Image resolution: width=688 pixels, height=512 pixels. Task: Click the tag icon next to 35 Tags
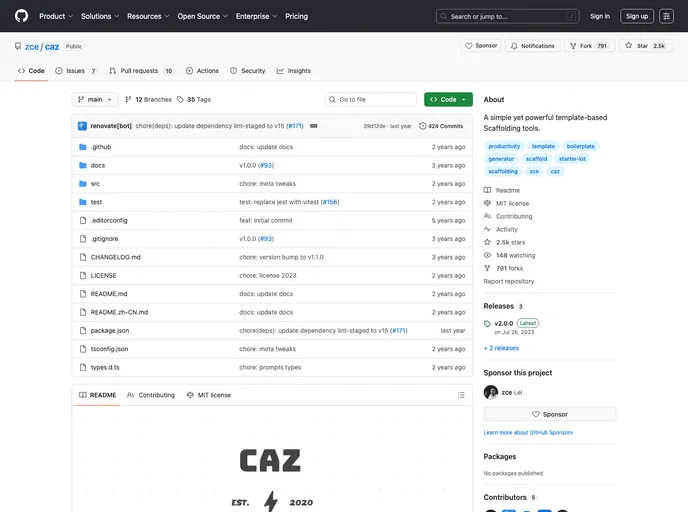(180, 100)
